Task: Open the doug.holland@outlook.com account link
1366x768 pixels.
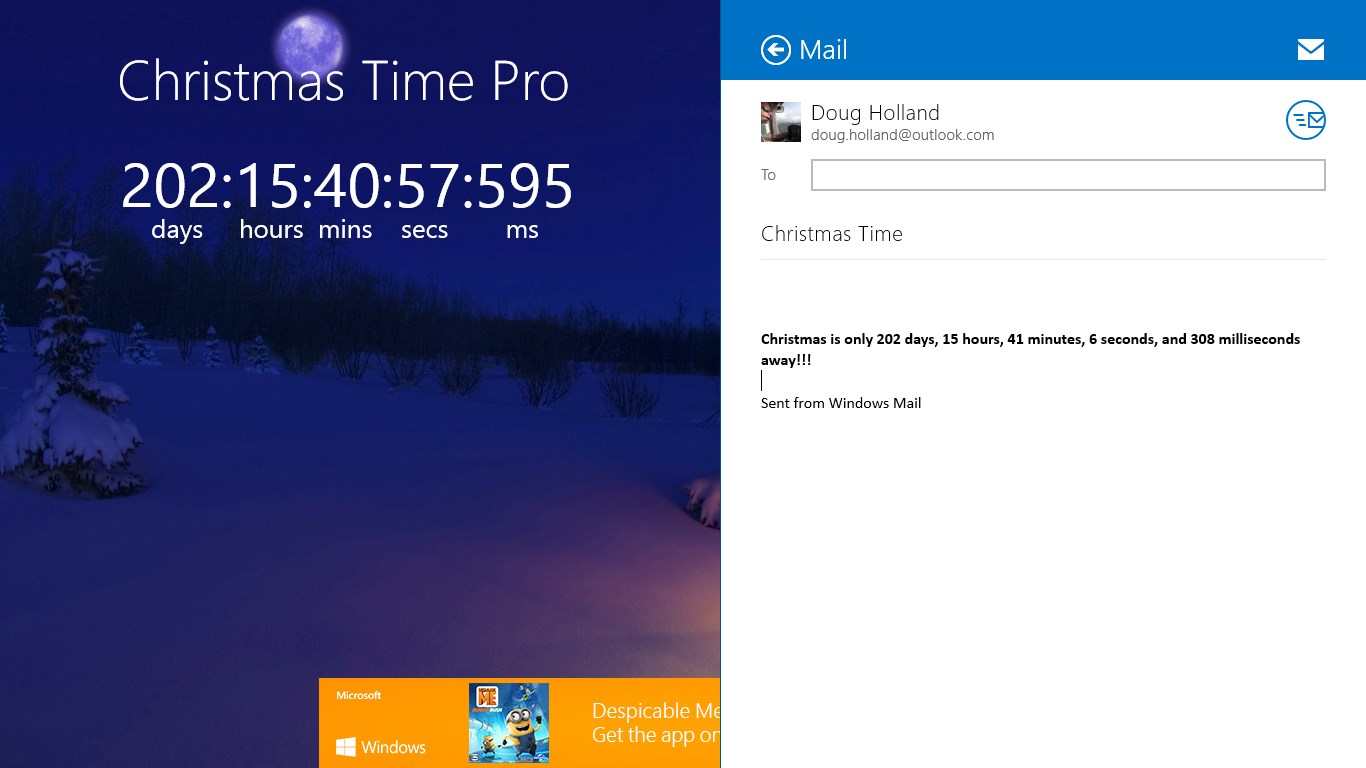Action: tap(903, 135)
